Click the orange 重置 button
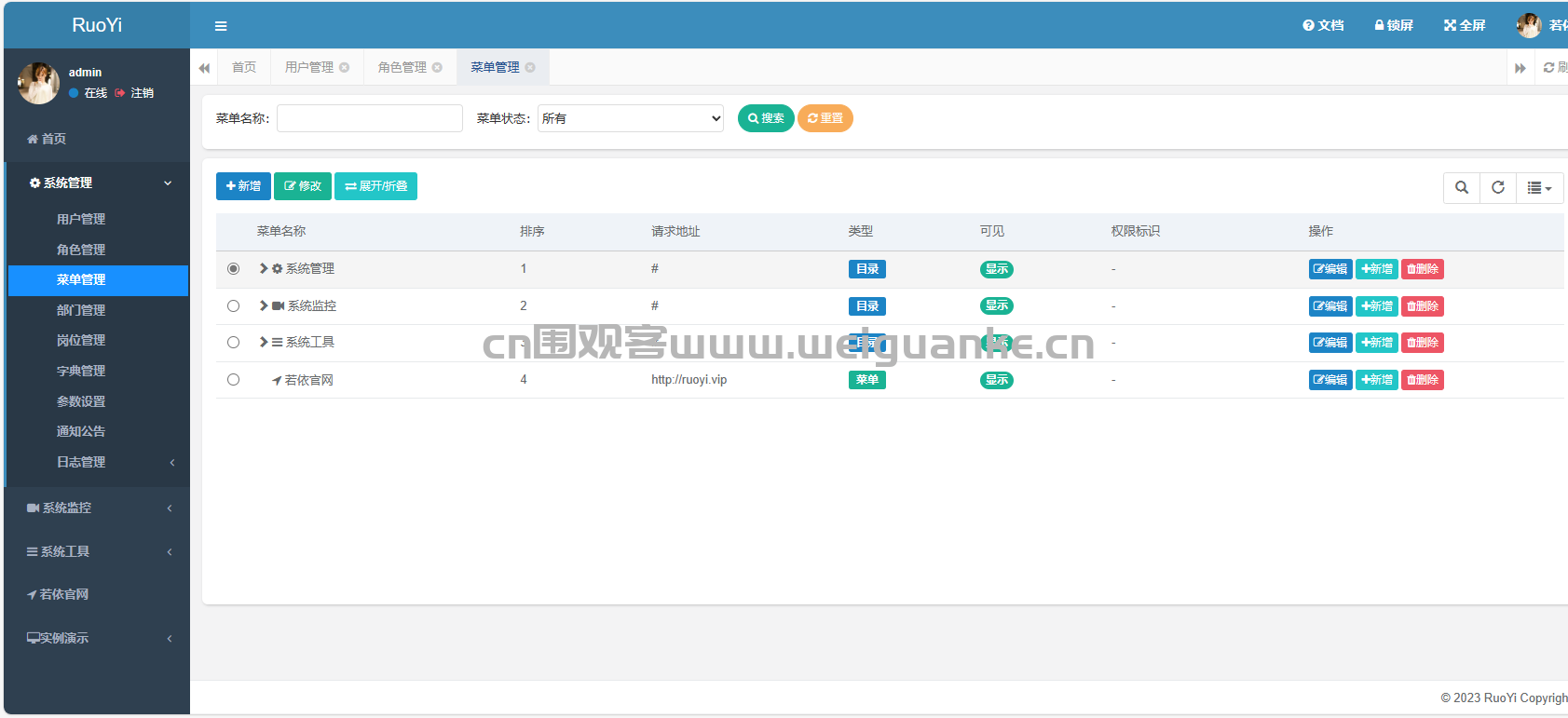 coord(825,118)
